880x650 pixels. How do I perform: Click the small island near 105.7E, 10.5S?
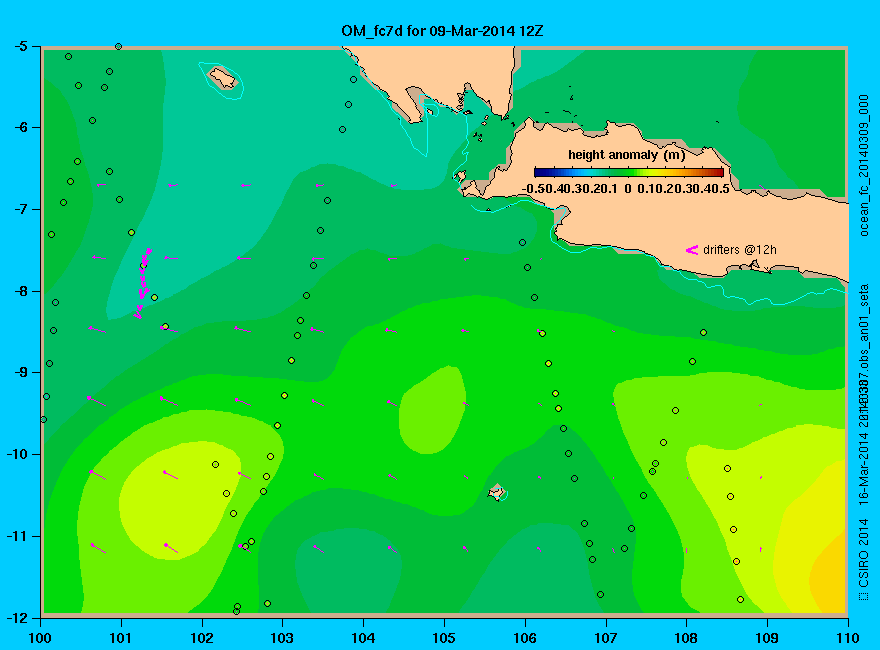tap(497, 492)
